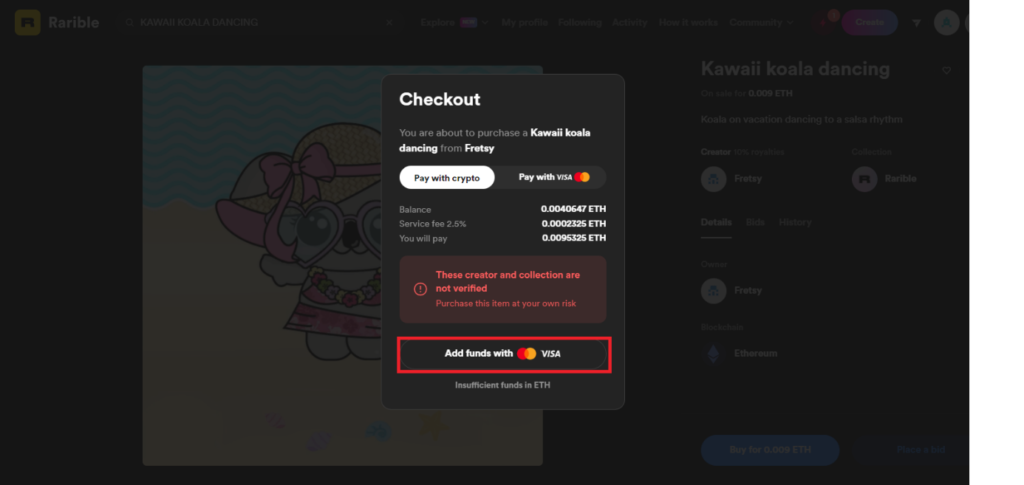
Task: Open the notifications bell icon
Action: tap(824, 23)
